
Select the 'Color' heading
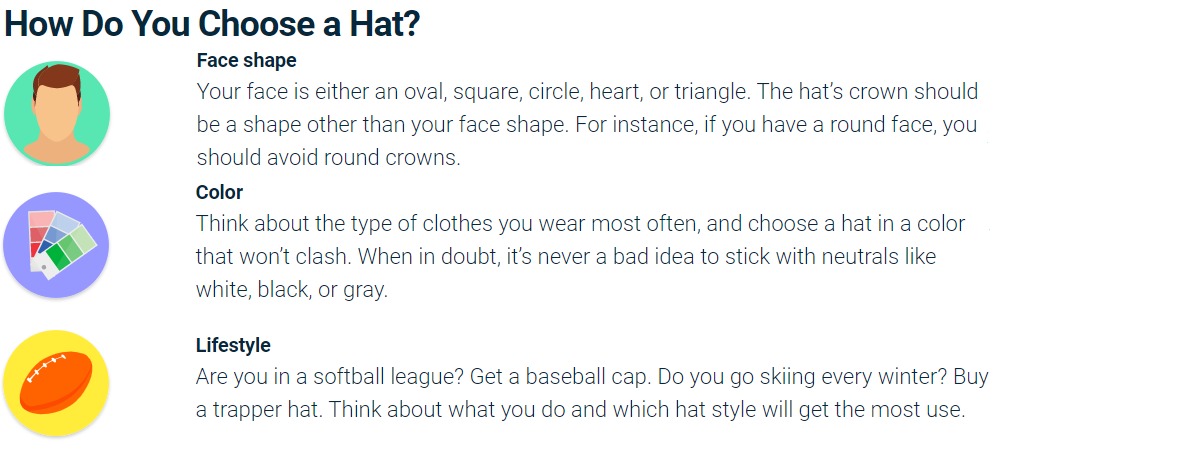point(219,192)
